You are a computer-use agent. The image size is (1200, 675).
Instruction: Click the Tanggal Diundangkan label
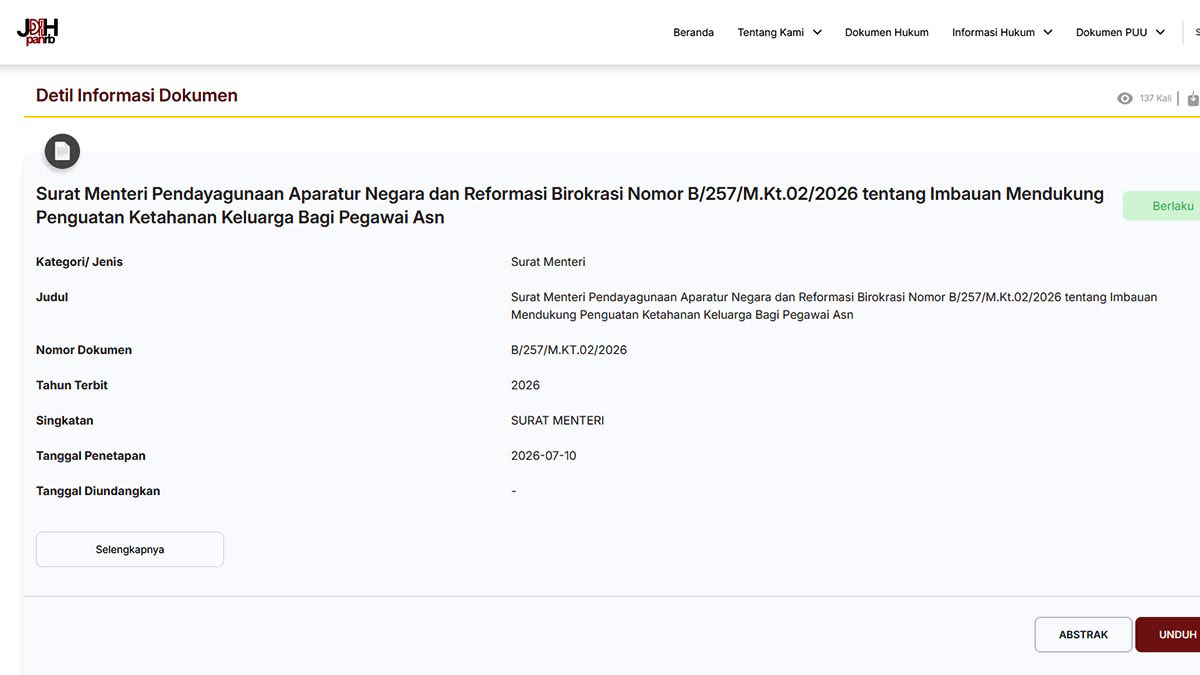pos(98,491)
